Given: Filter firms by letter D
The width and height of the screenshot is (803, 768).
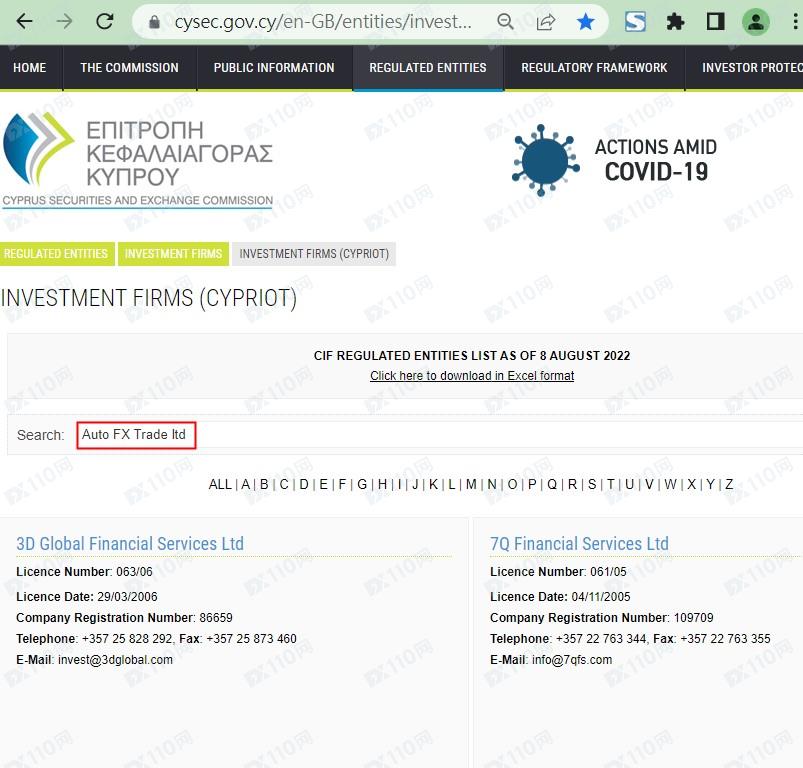Looking at the screenshot, I should tap(304, 484).
